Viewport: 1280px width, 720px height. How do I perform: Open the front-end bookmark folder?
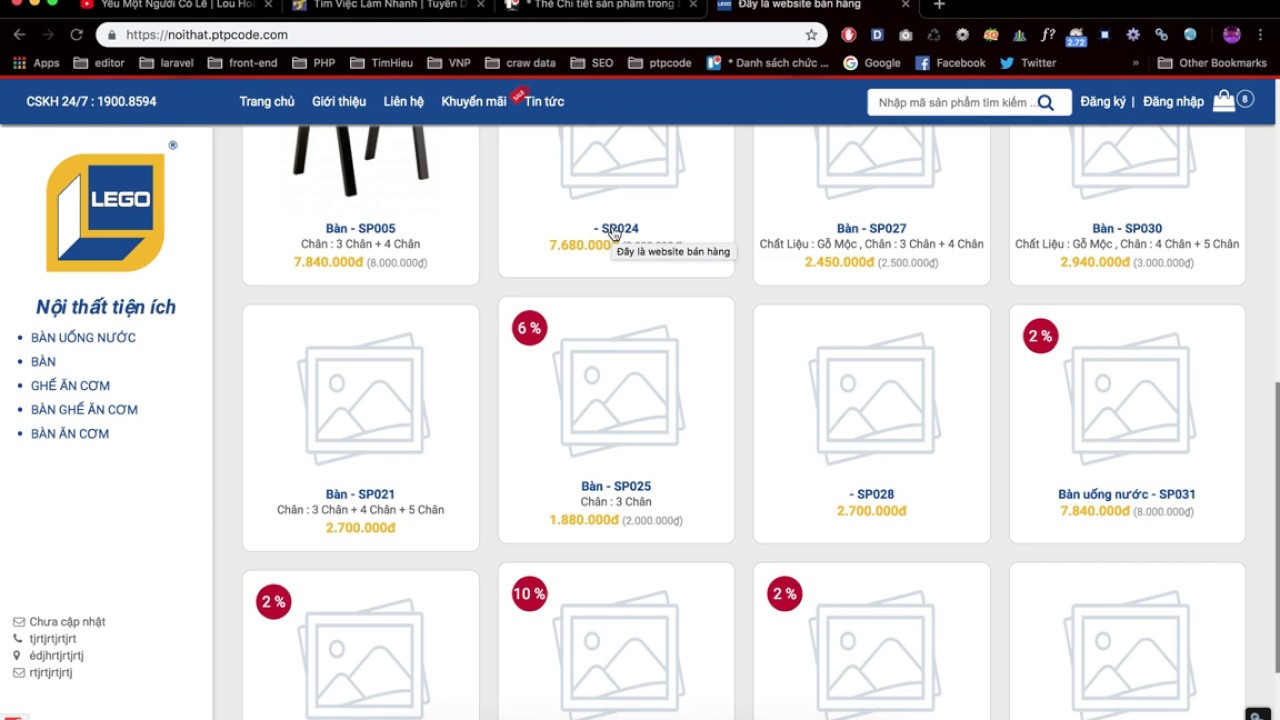click(243, 63)
